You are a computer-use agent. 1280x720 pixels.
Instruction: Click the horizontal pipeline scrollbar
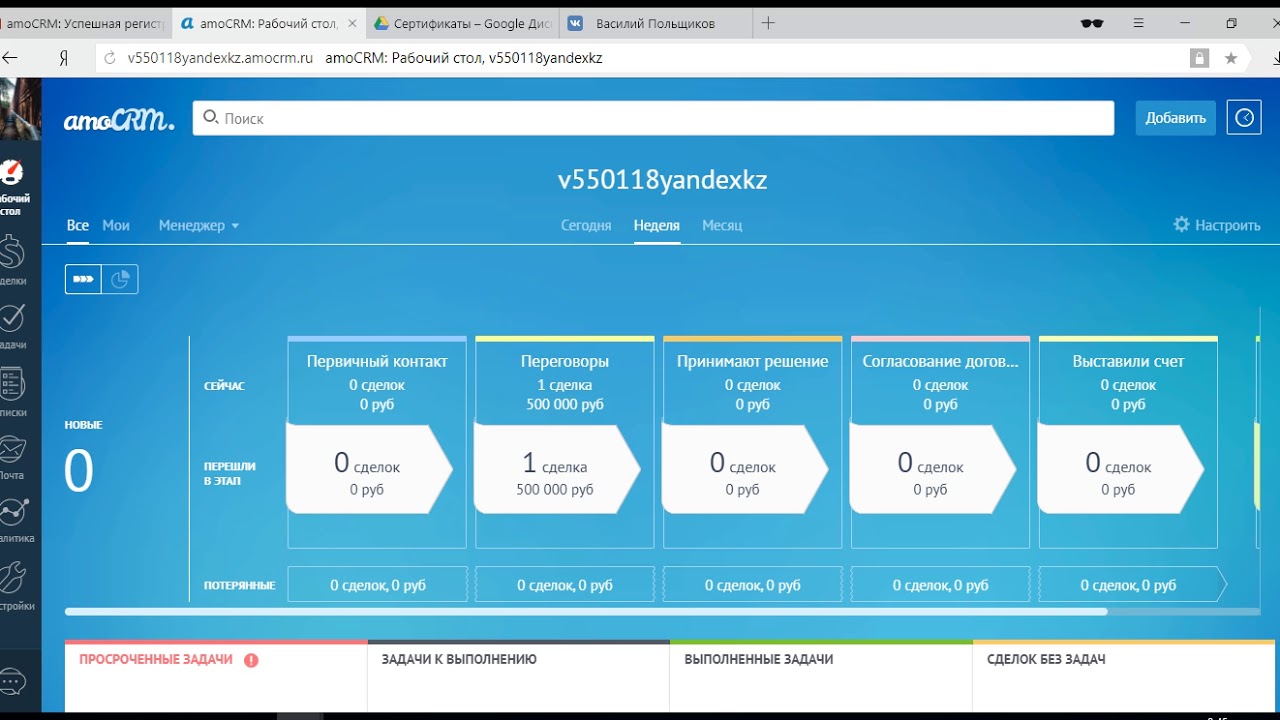point(586,611)
